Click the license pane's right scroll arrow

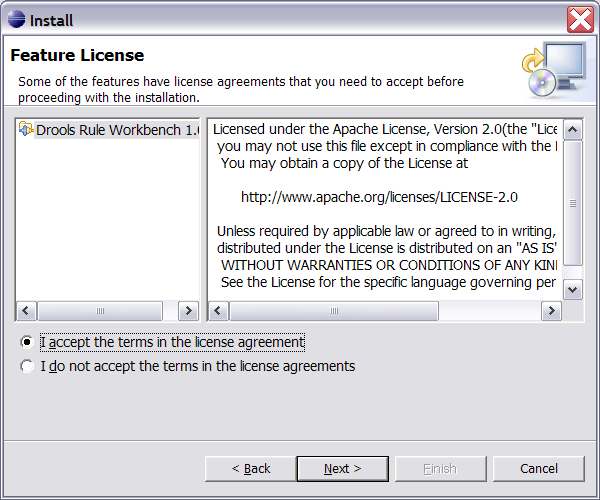point(550,311)
